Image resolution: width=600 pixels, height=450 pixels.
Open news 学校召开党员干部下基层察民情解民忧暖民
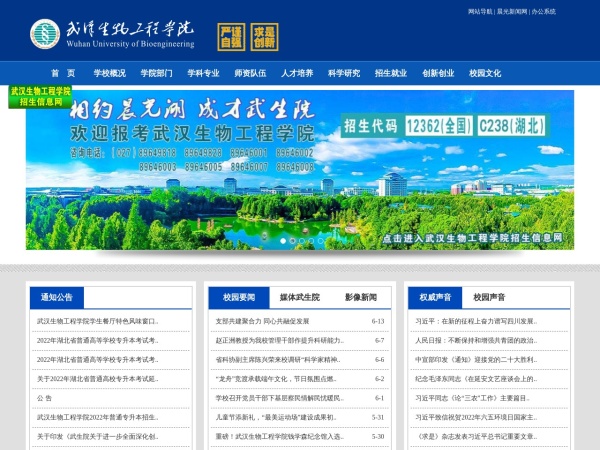pyautogui.click(x=280, y=398)
